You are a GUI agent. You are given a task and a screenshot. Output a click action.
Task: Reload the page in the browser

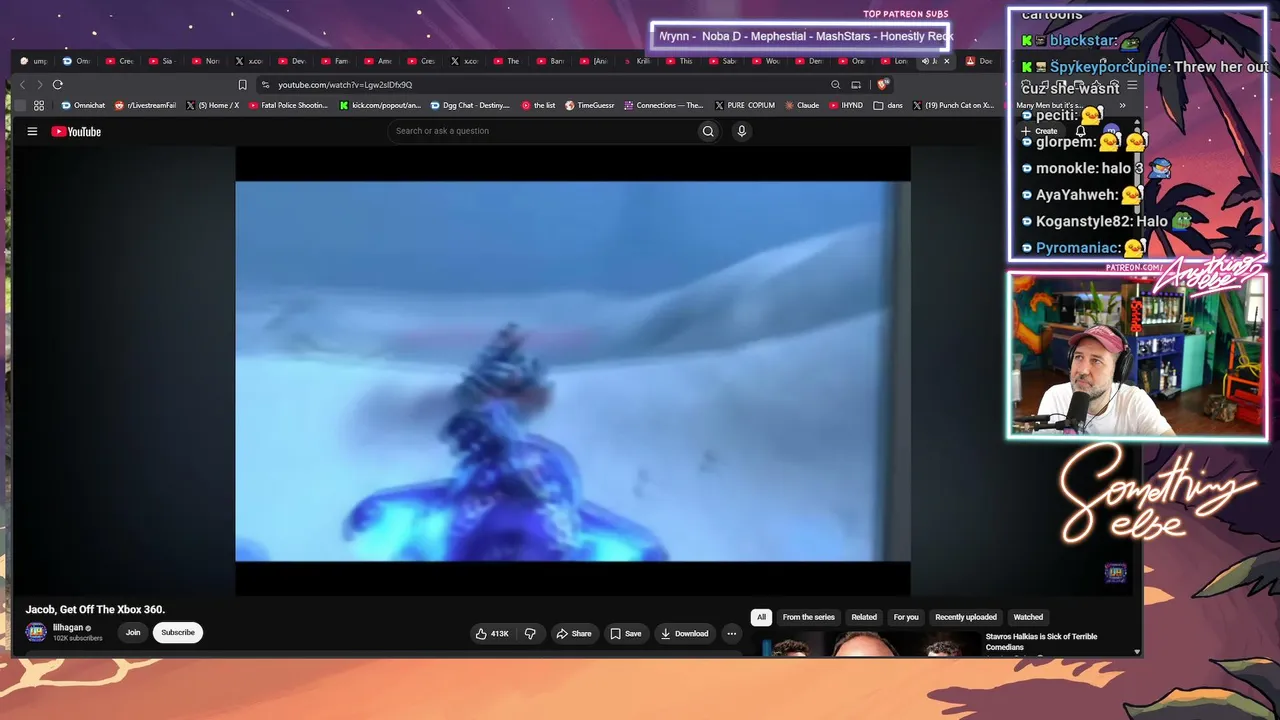(58, 85)
